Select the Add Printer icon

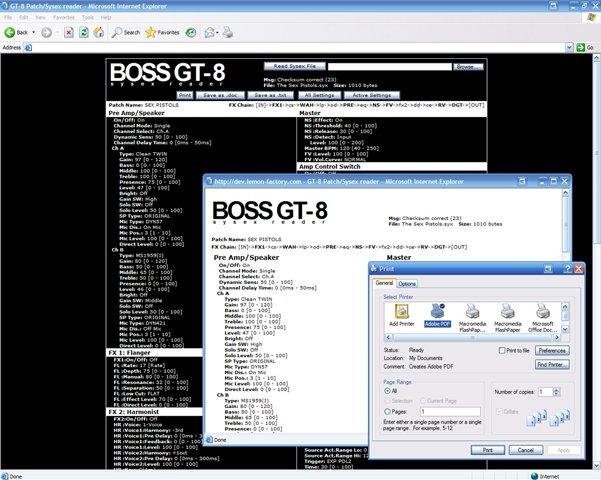401,315
